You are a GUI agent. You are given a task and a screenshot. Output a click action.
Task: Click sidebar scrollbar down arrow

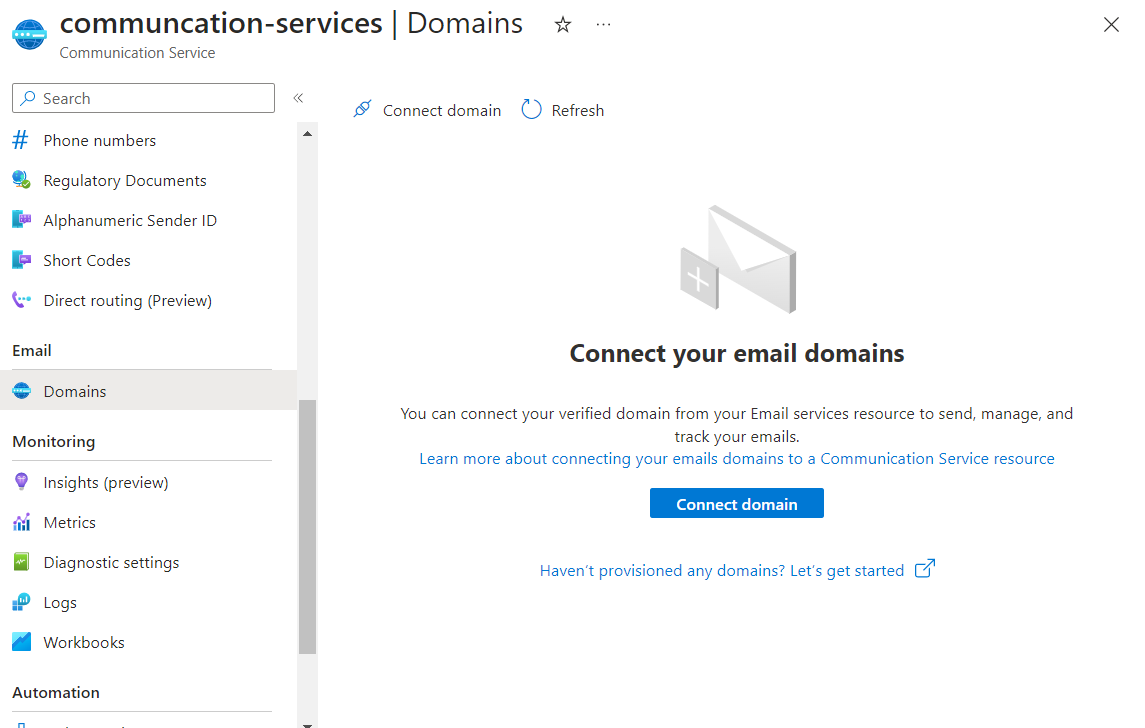307,724
